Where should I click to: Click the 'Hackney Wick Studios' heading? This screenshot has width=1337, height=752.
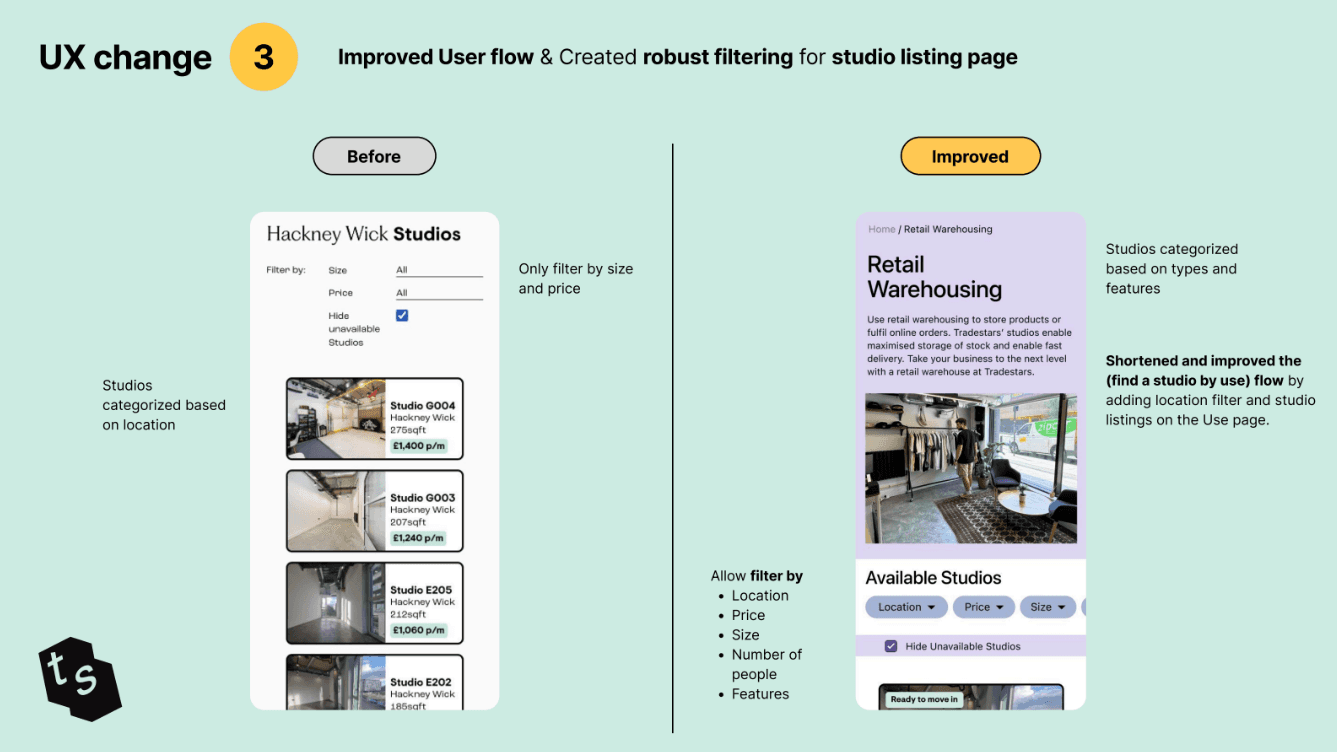(x=364, y=234)
